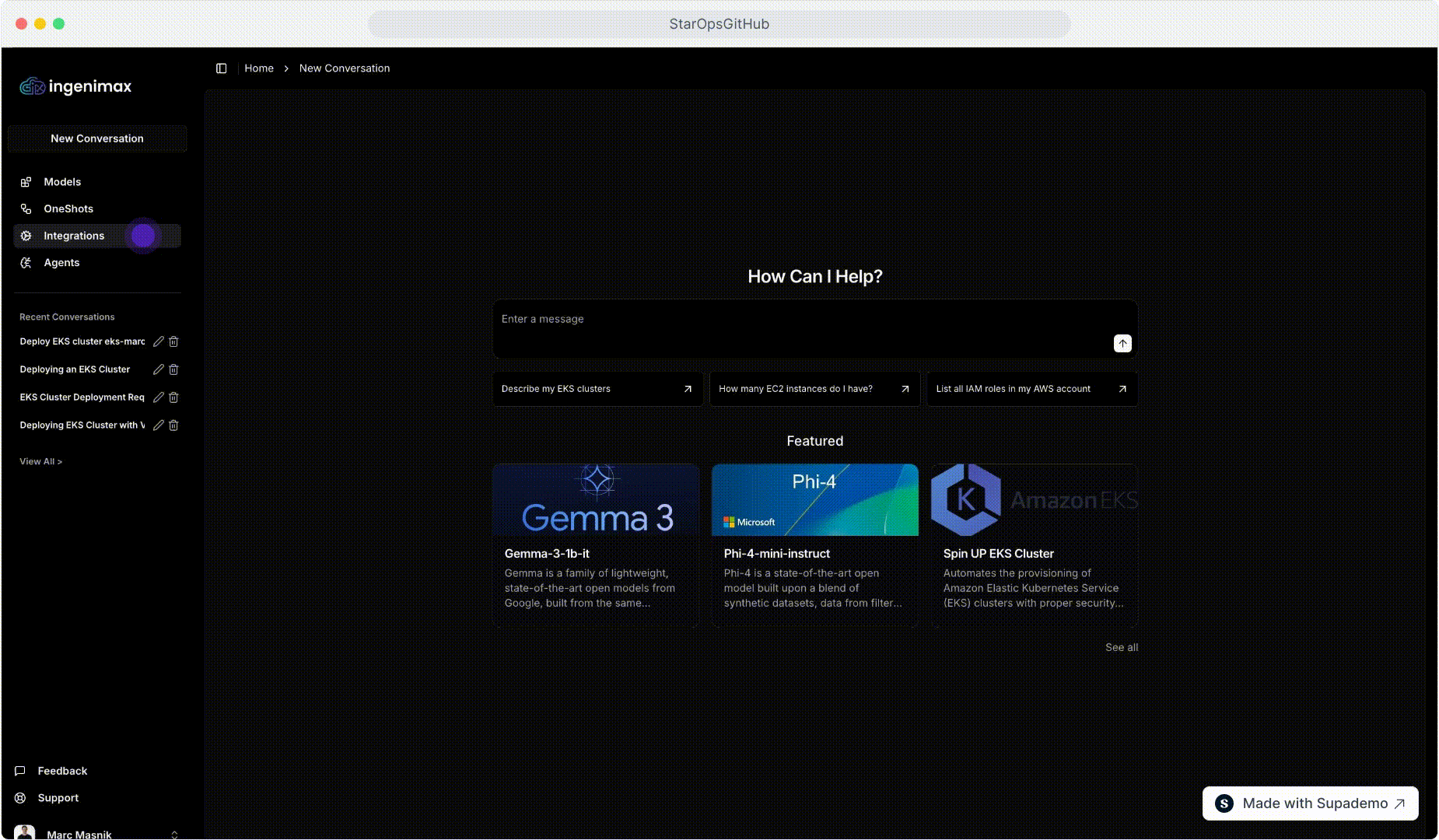Open the Models section in the sidebar
This screenshot has height=840, width=1439.
pos(62,182)
